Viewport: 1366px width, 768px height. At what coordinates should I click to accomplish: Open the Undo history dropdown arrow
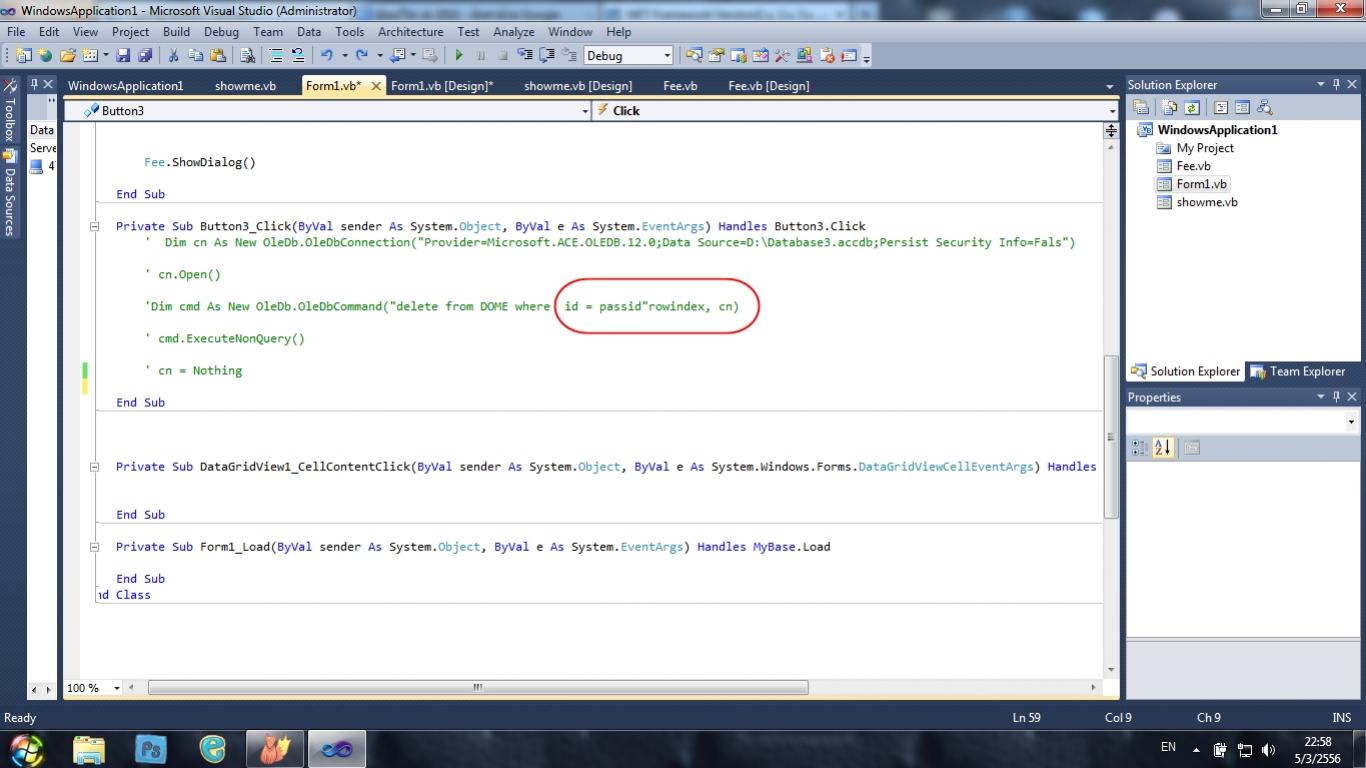345,56
